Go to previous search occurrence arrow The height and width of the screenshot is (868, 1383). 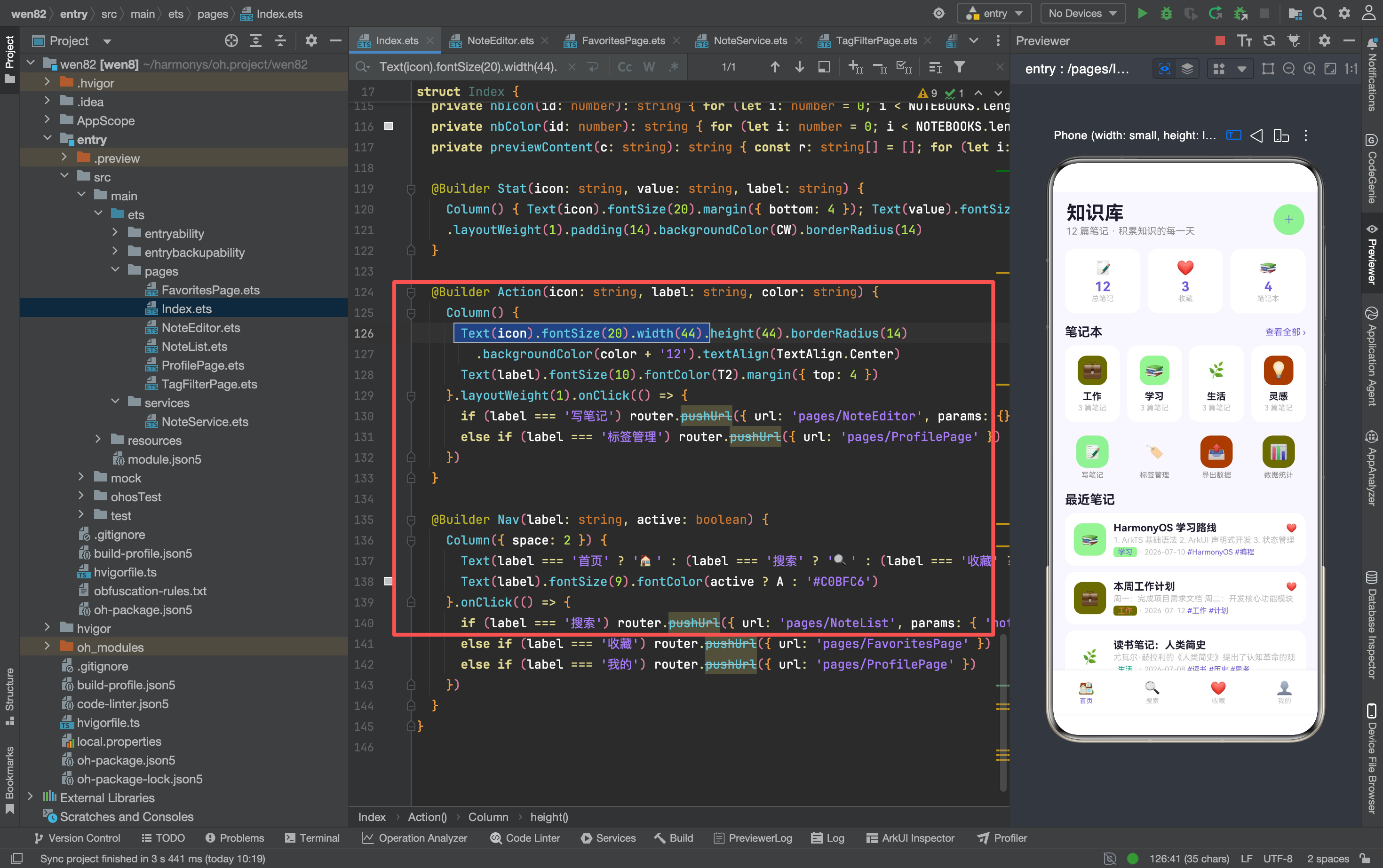(775, 67)
